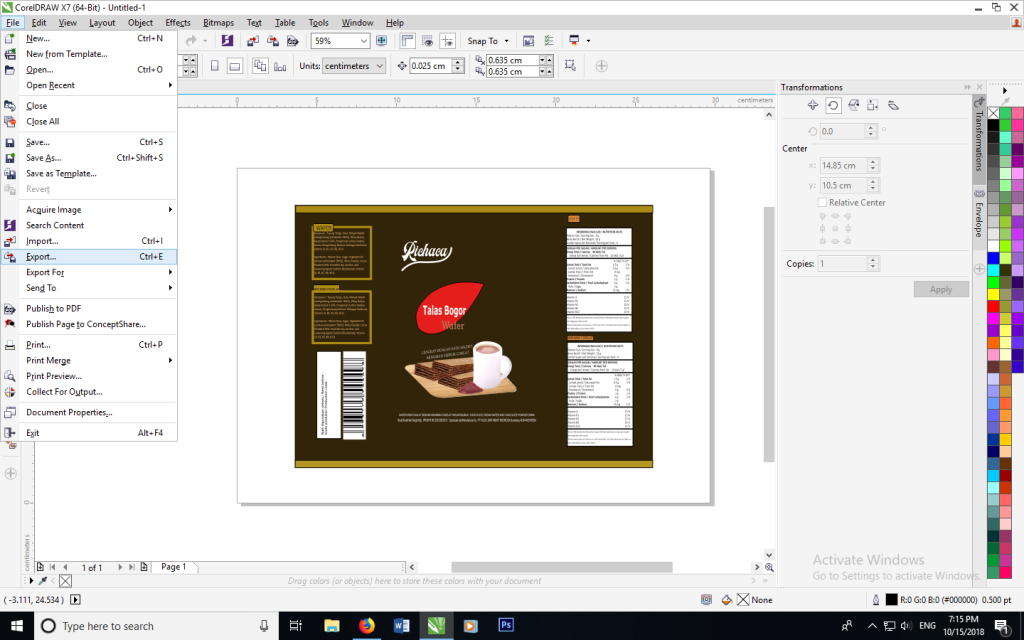This screenshot has width=1024, height=640.
Task: Expand the Send To submenu
Action: tap(170, 288)
